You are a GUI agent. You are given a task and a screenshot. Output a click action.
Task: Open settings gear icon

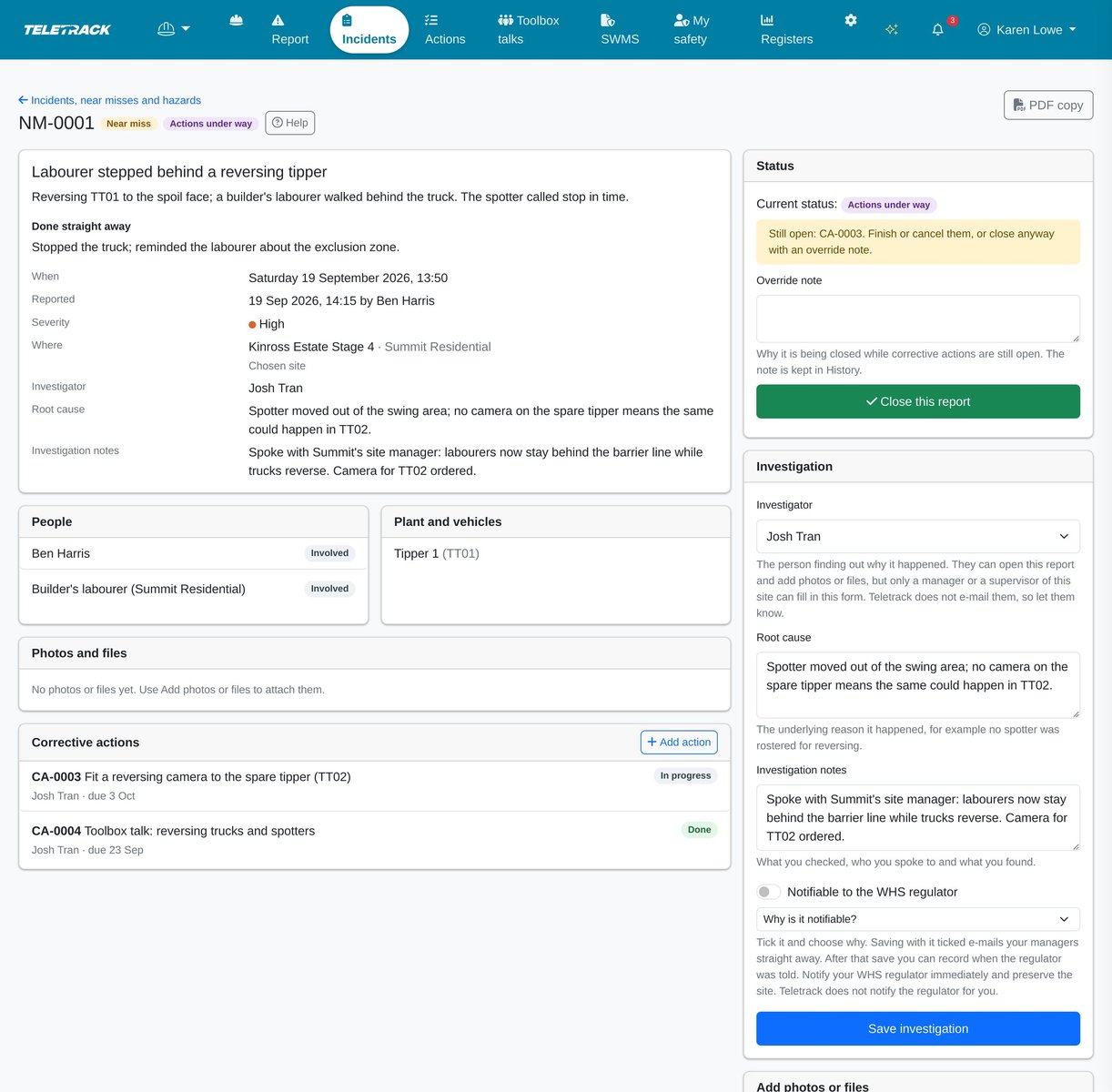click(851, 20)
